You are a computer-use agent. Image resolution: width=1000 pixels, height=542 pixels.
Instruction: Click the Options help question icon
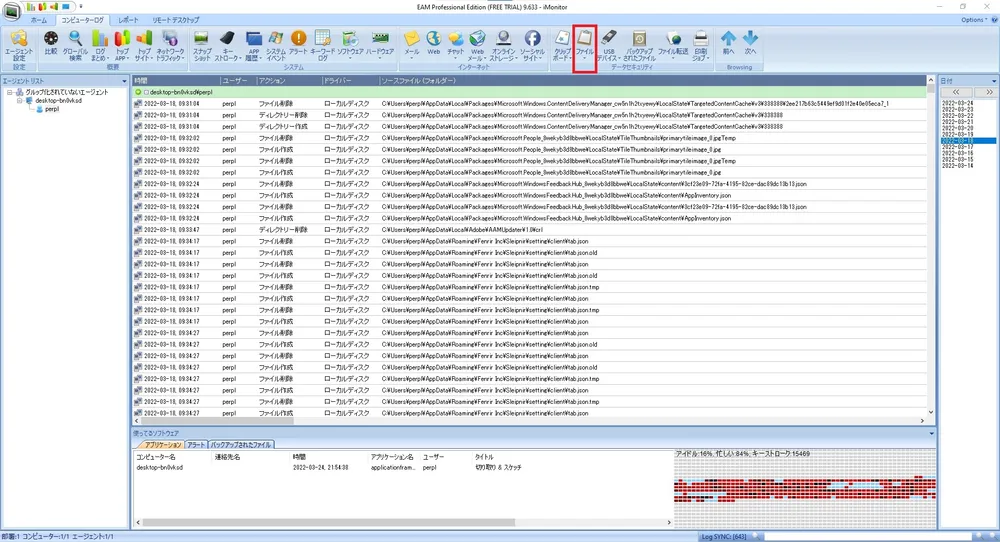tap(994, 20)
